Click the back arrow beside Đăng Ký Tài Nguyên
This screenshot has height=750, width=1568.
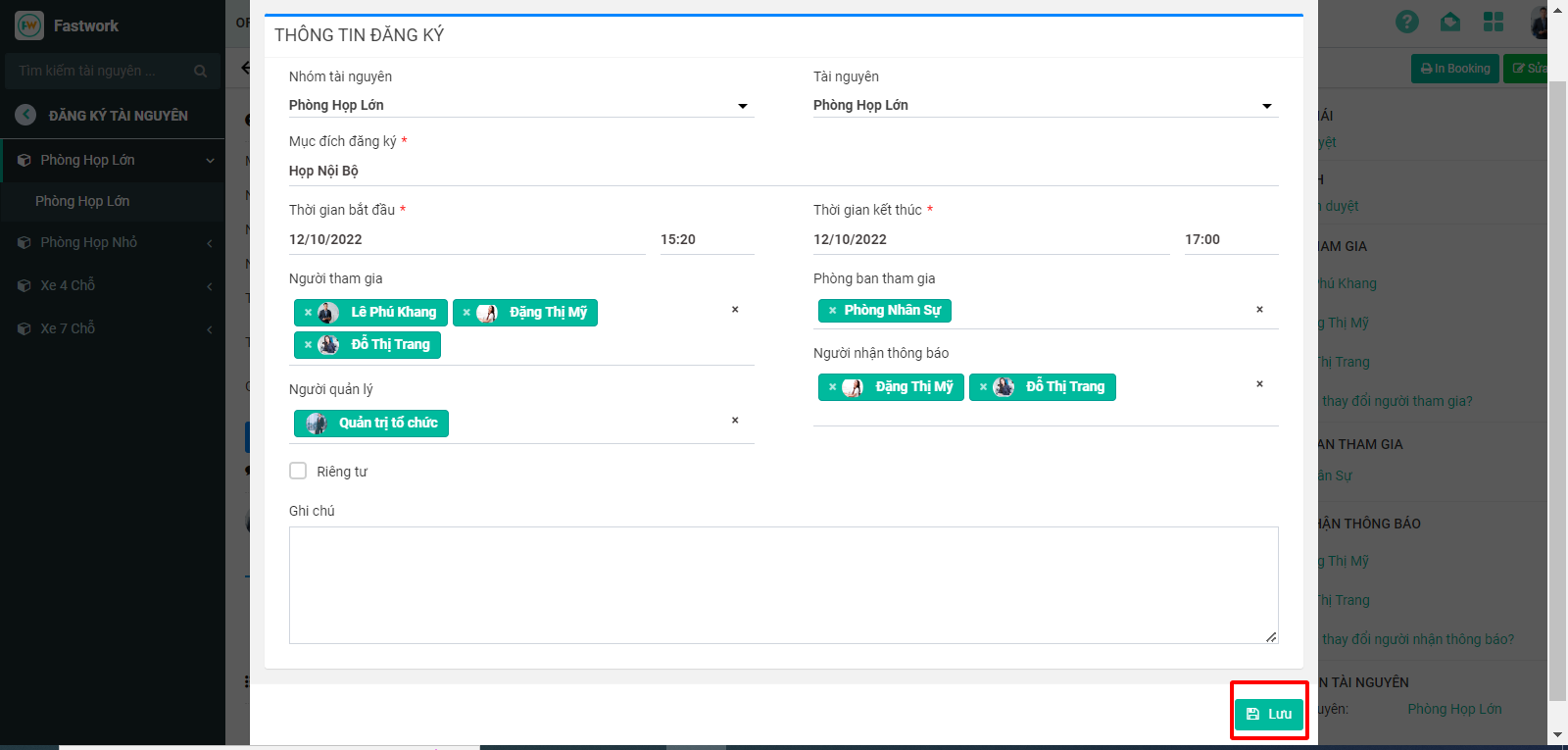pos(26,115)
